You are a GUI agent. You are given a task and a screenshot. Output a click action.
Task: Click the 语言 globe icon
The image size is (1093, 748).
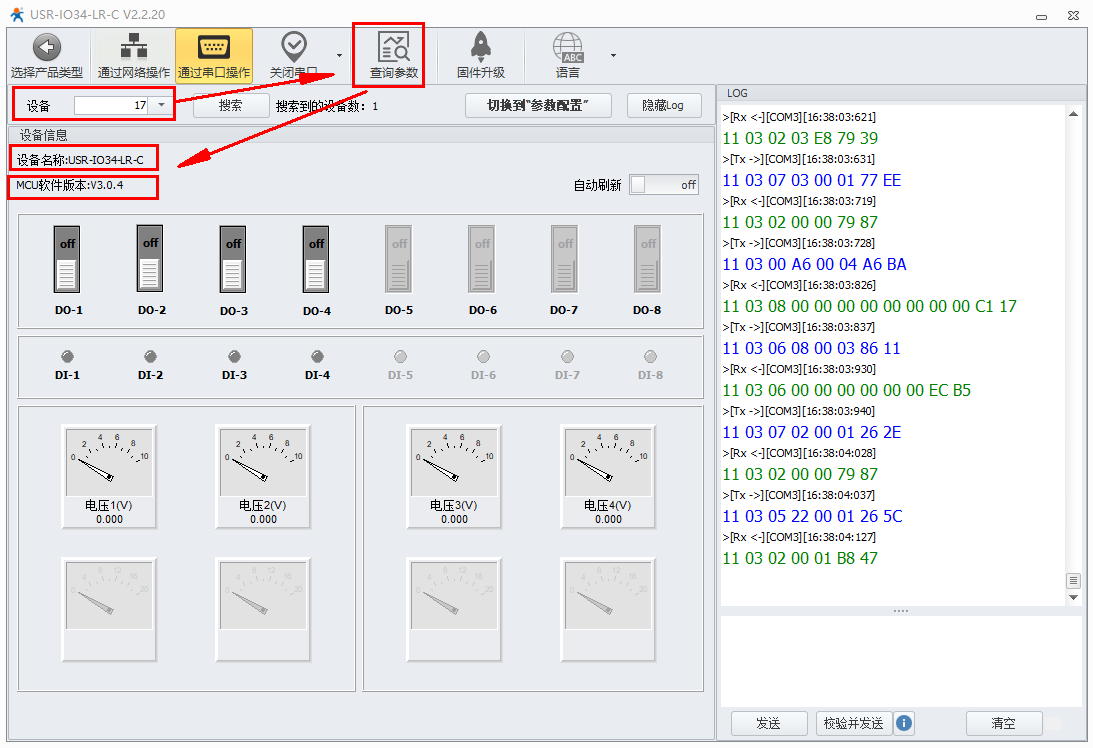[568, 47]
